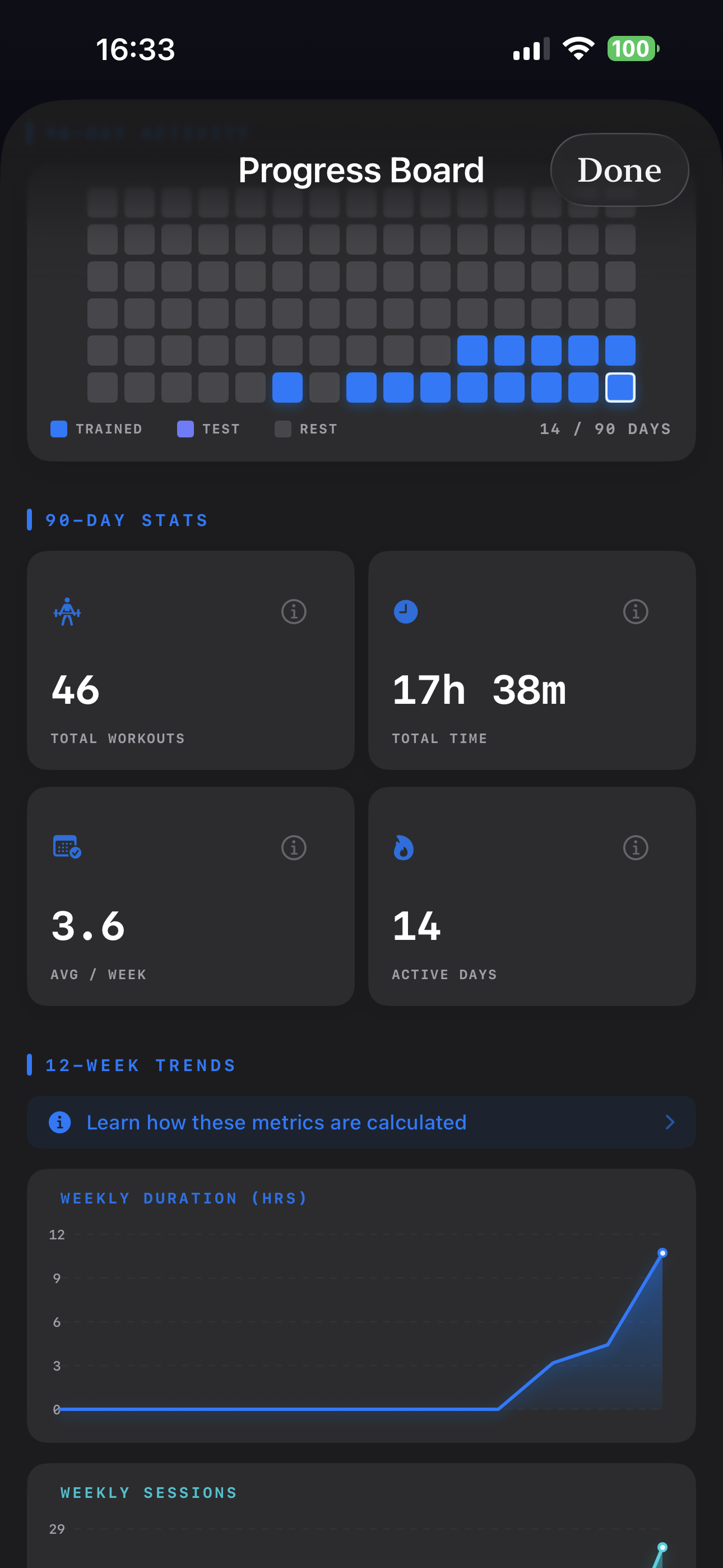Select today's white-outlined activity square
Viewport: 723px width, 1568px height.
coord(620,387)
